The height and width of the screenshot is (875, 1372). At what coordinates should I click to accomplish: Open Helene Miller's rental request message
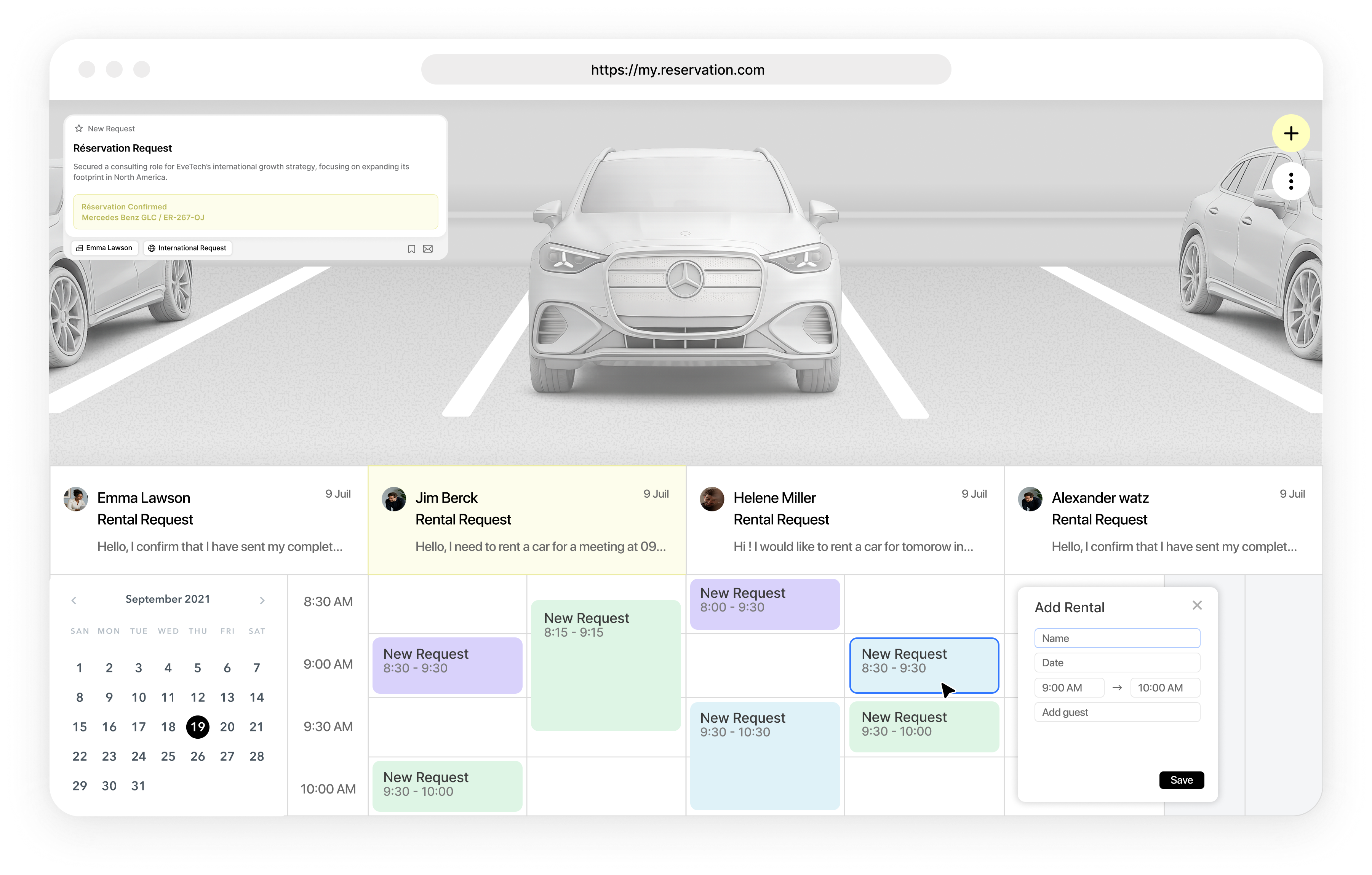click(x=845, y=520)
